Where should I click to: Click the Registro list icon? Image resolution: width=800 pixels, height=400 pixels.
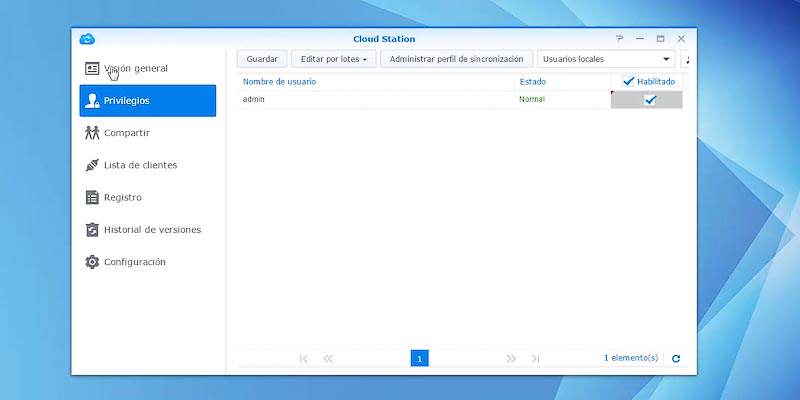click(x=92, y=197)
